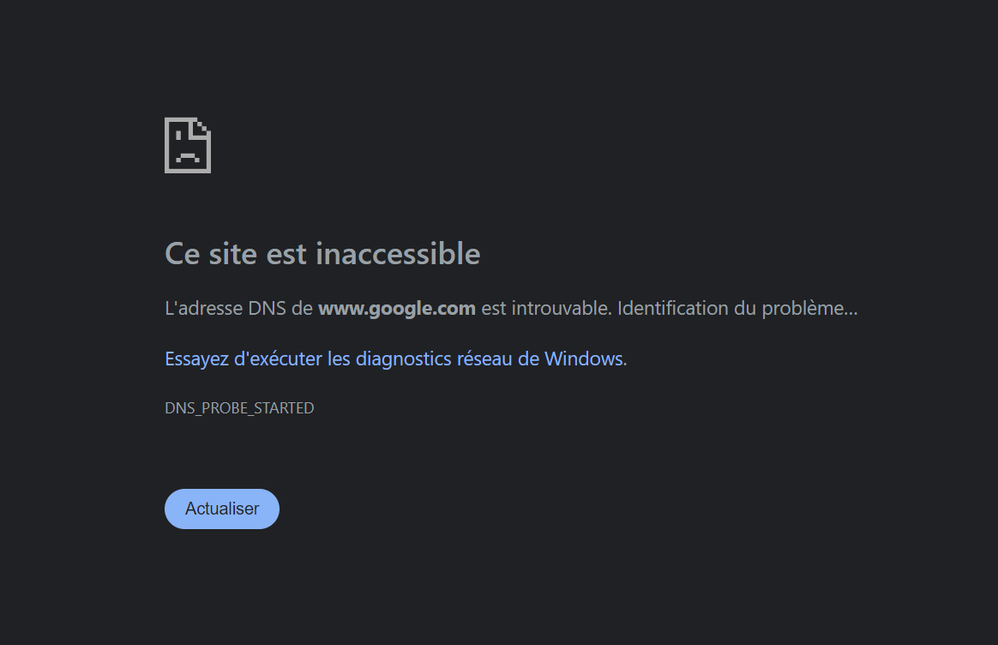The image size is (998, 645).
Task: Click "Essayez" at the start of the link
Action: (x=196, y=358)
